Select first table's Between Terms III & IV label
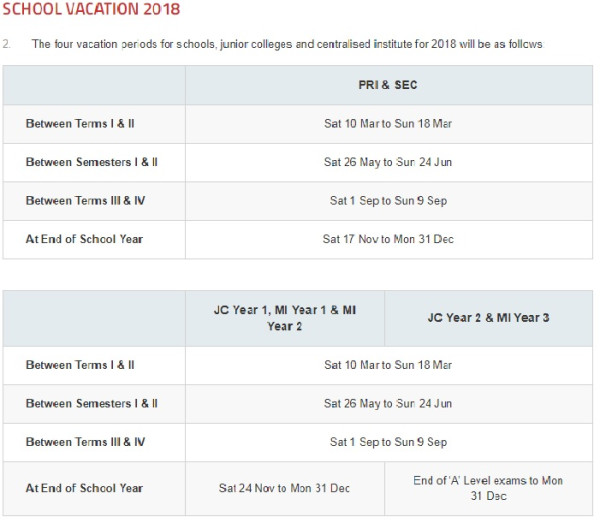The height and width of the screenshot is (523, 600). tap(85, 201)
